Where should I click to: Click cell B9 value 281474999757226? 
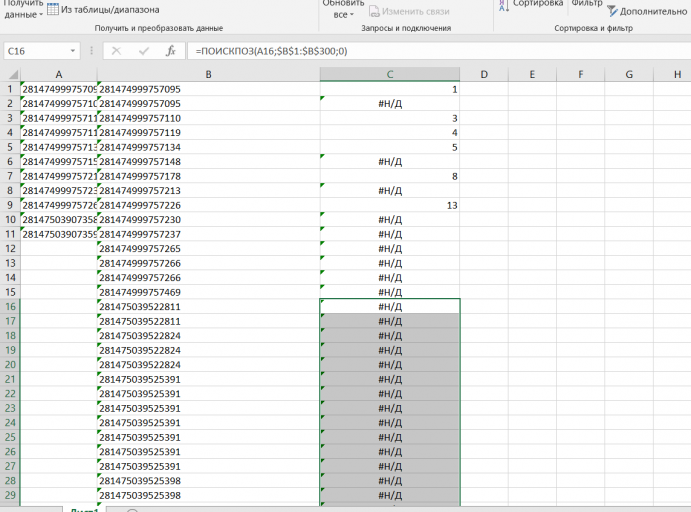click(208, 205)
